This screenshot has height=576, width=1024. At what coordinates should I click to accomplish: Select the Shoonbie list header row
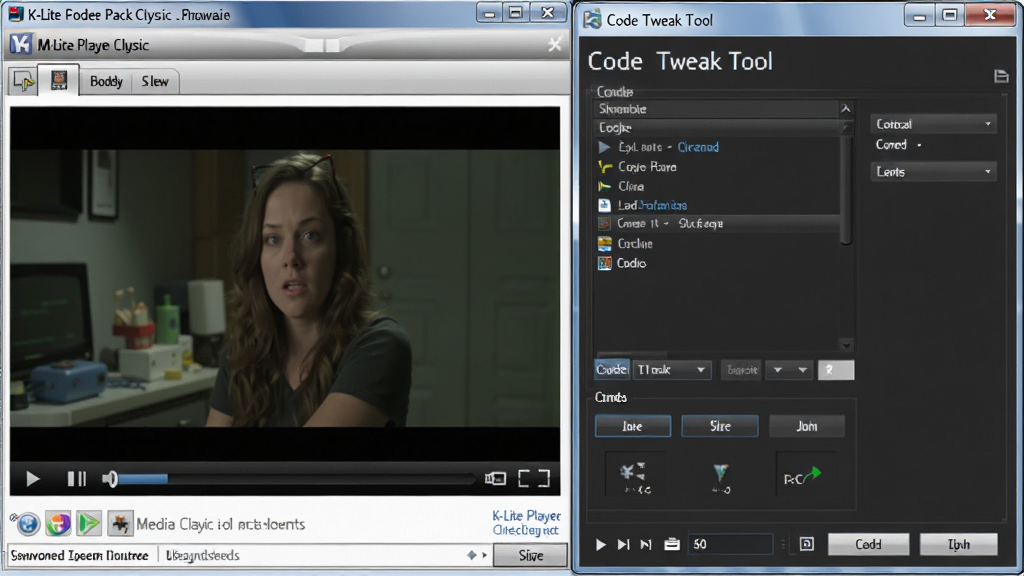716,109
